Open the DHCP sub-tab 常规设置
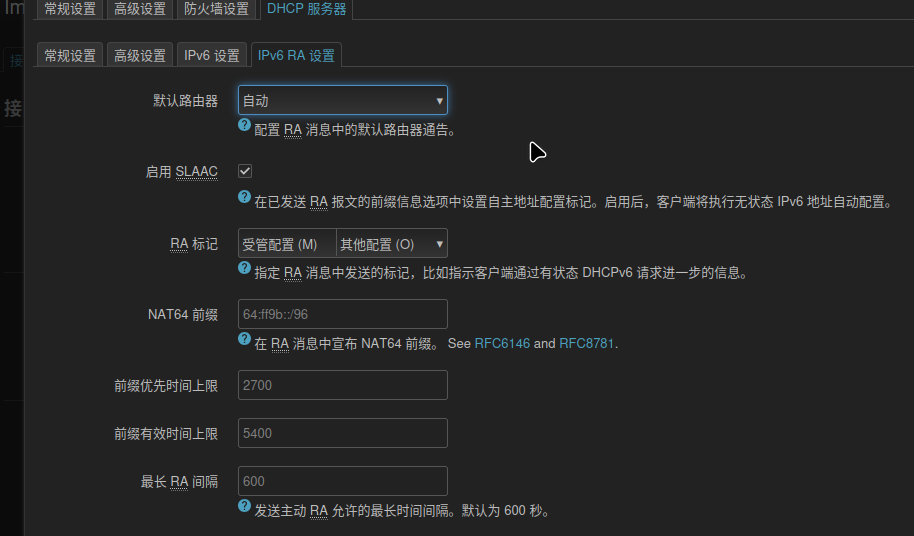914x536 pixels. 70,55
